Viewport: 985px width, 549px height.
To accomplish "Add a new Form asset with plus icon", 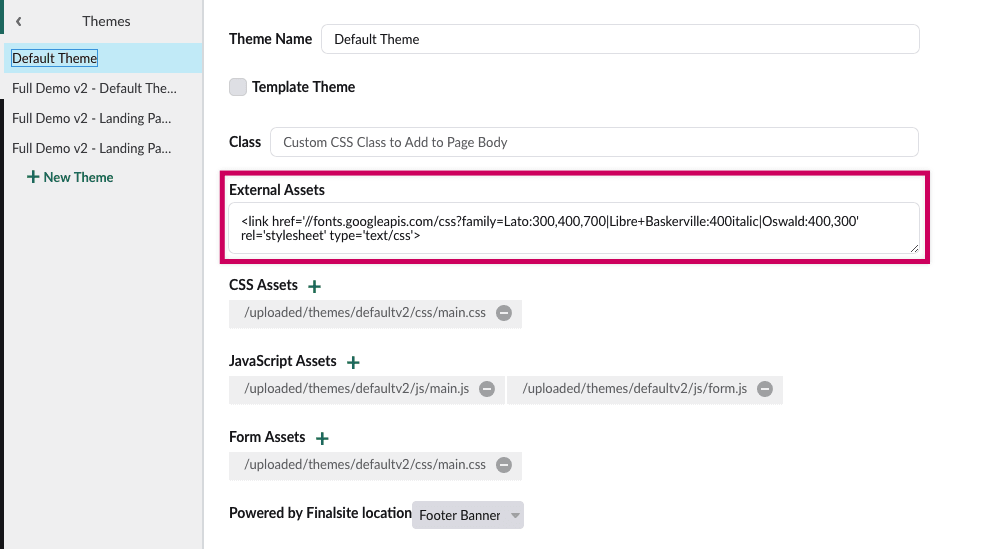I will coord(322,438).
